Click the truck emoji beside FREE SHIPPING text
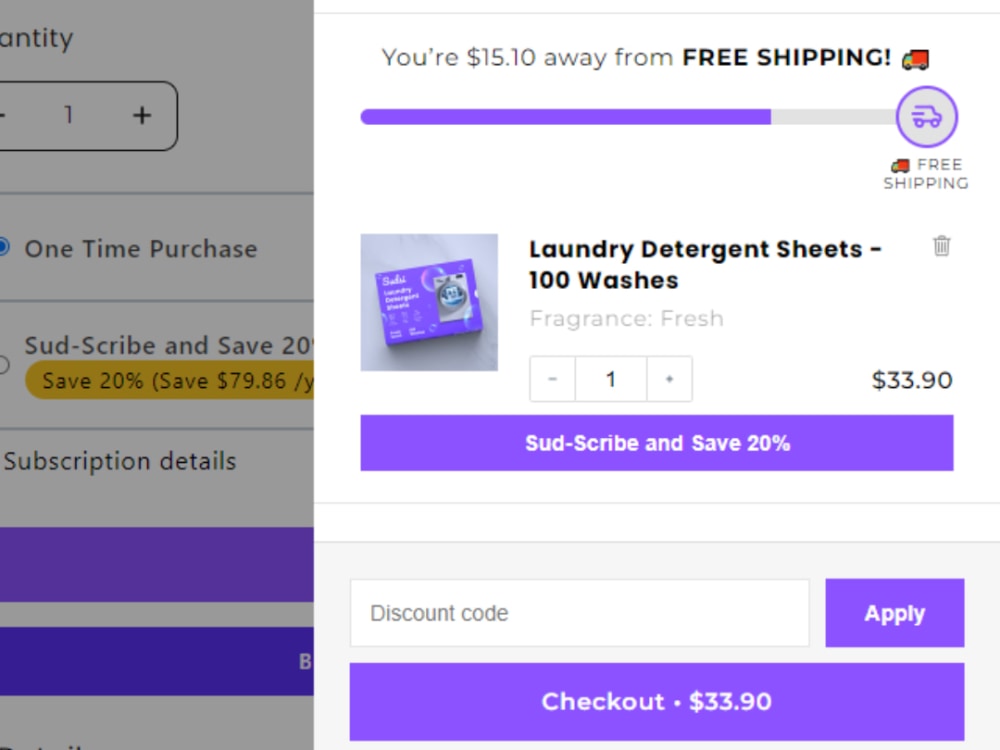 (x=915, y=58)
